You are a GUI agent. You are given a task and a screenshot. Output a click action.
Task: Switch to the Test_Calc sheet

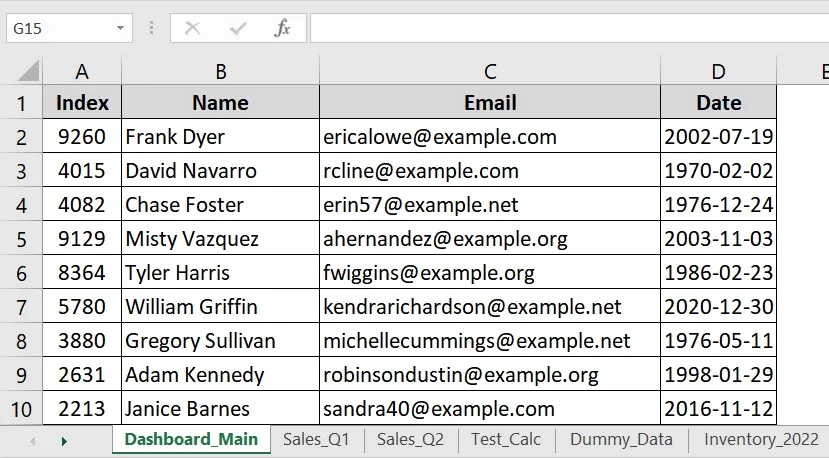[x=506, y=439]
